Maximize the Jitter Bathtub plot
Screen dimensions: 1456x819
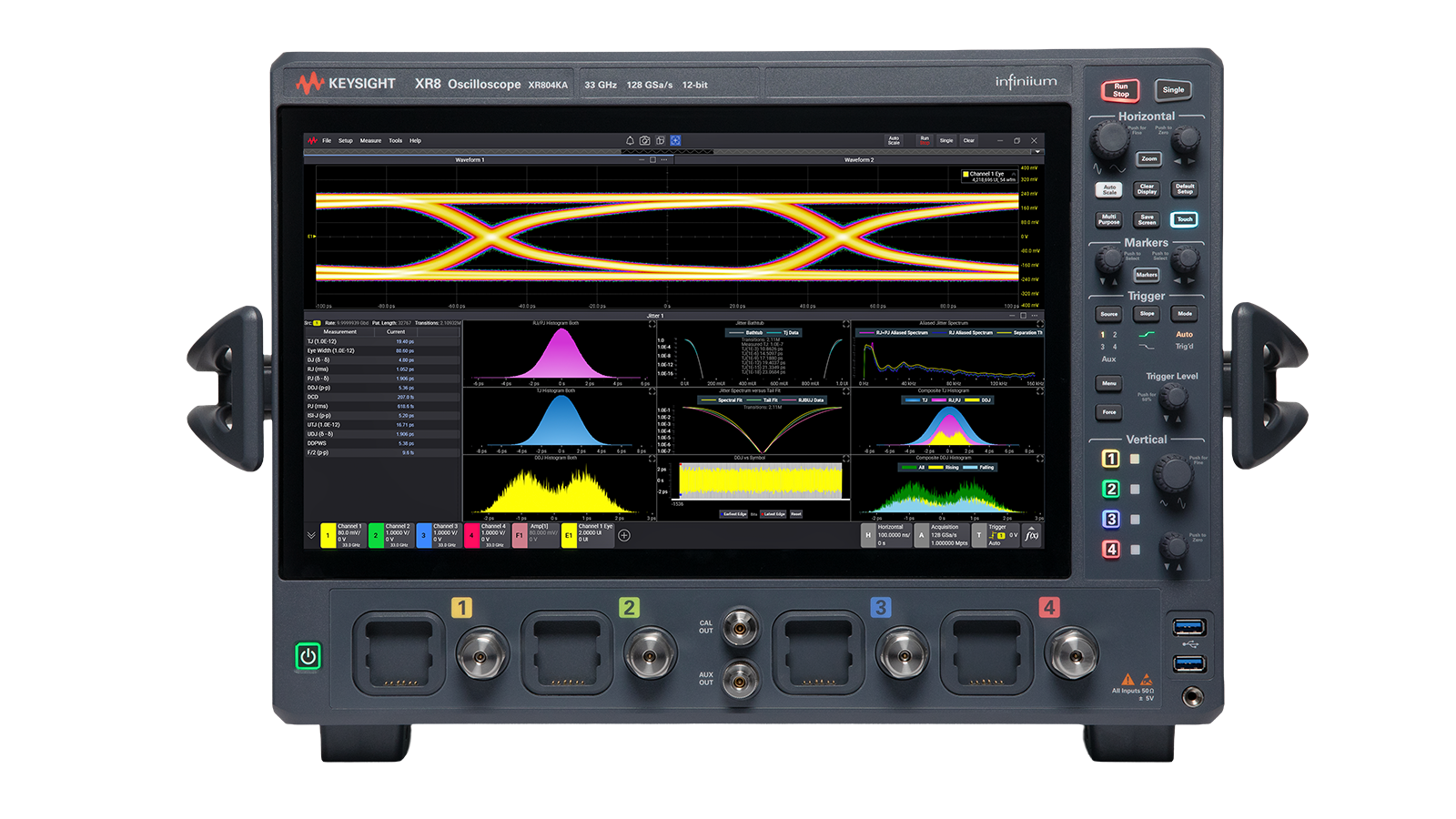coord(845,324)
